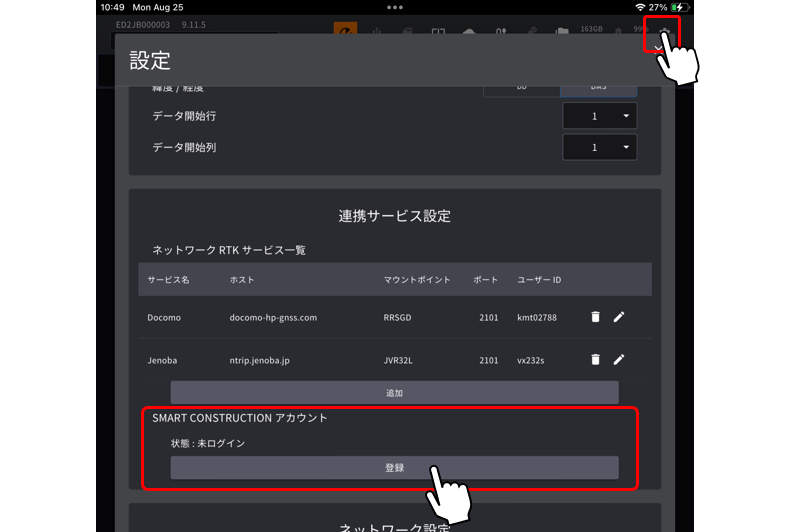Click the マウントポイント column header
This screenshot has height=532, width=797.
417,279
